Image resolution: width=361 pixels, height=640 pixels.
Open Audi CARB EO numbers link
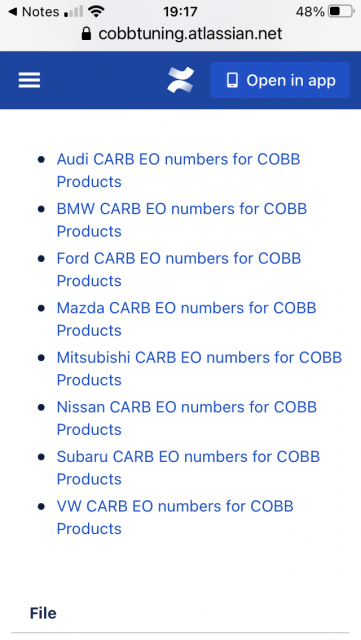[x=178, y=170]
